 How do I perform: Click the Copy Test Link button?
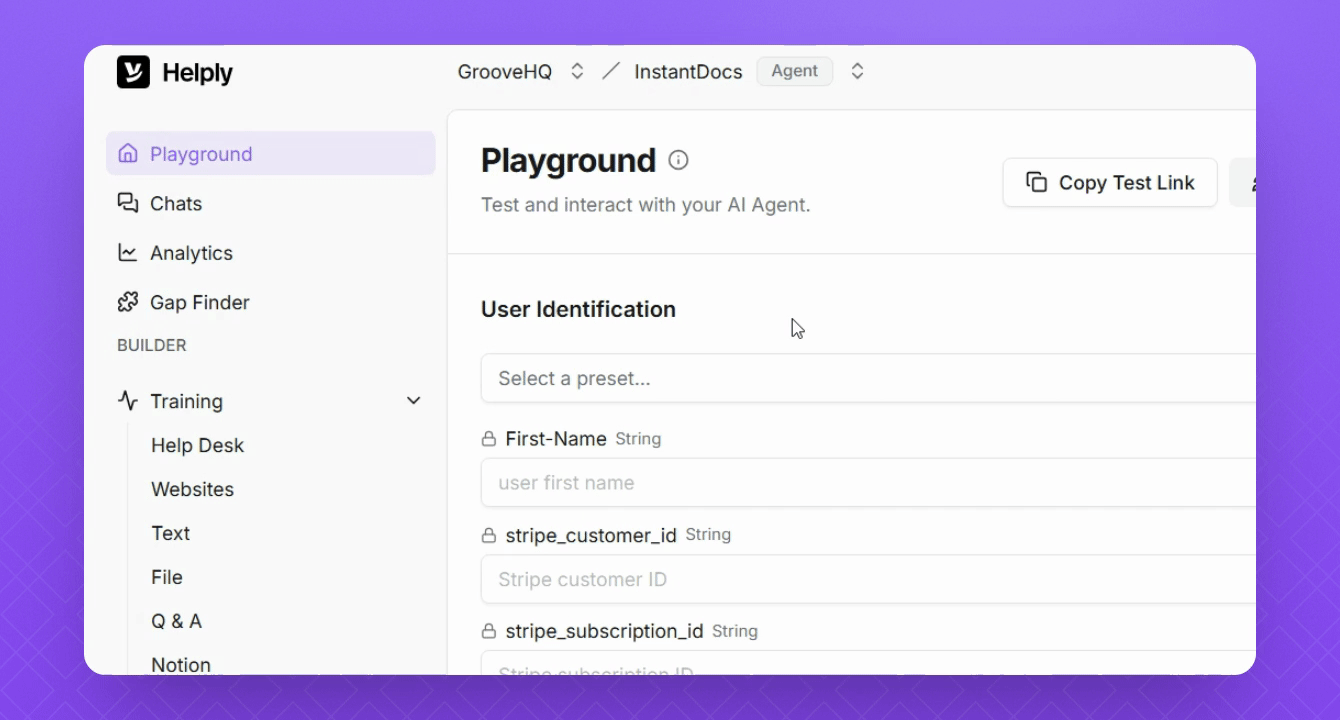coord(1110,182)
